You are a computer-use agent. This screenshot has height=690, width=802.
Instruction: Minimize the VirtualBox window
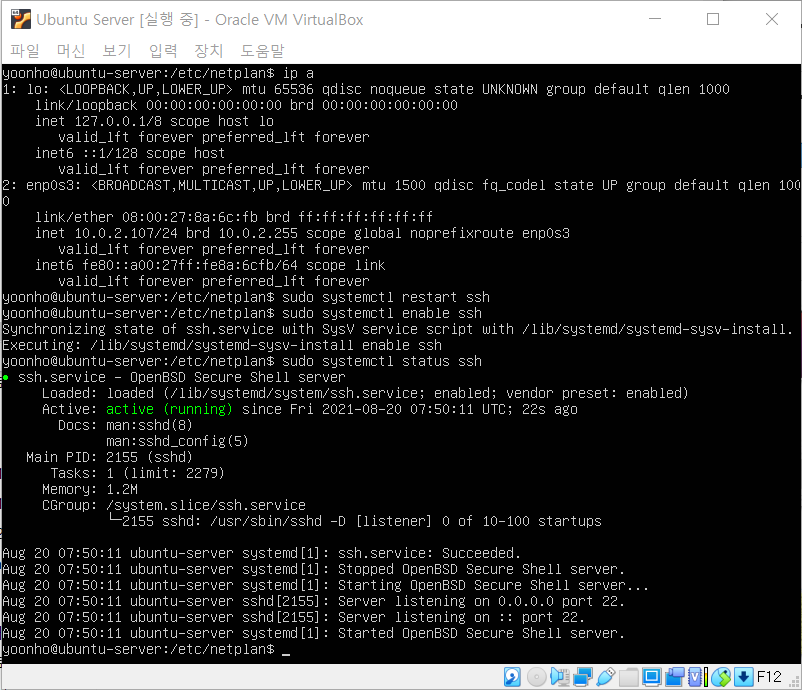655,19
